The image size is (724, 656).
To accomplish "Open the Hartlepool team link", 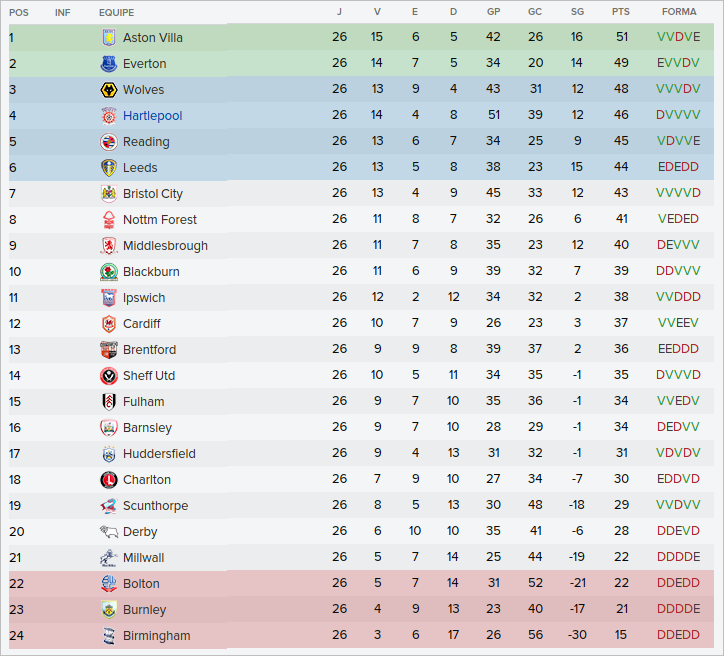I will [x=152, y=116].
